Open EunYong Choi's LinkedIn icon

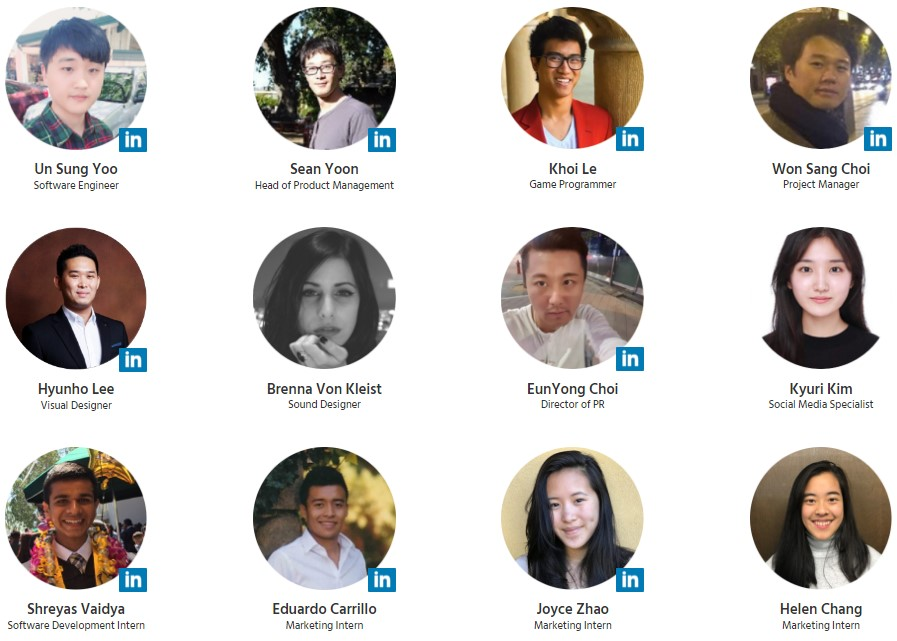click(x=630, y=359)
